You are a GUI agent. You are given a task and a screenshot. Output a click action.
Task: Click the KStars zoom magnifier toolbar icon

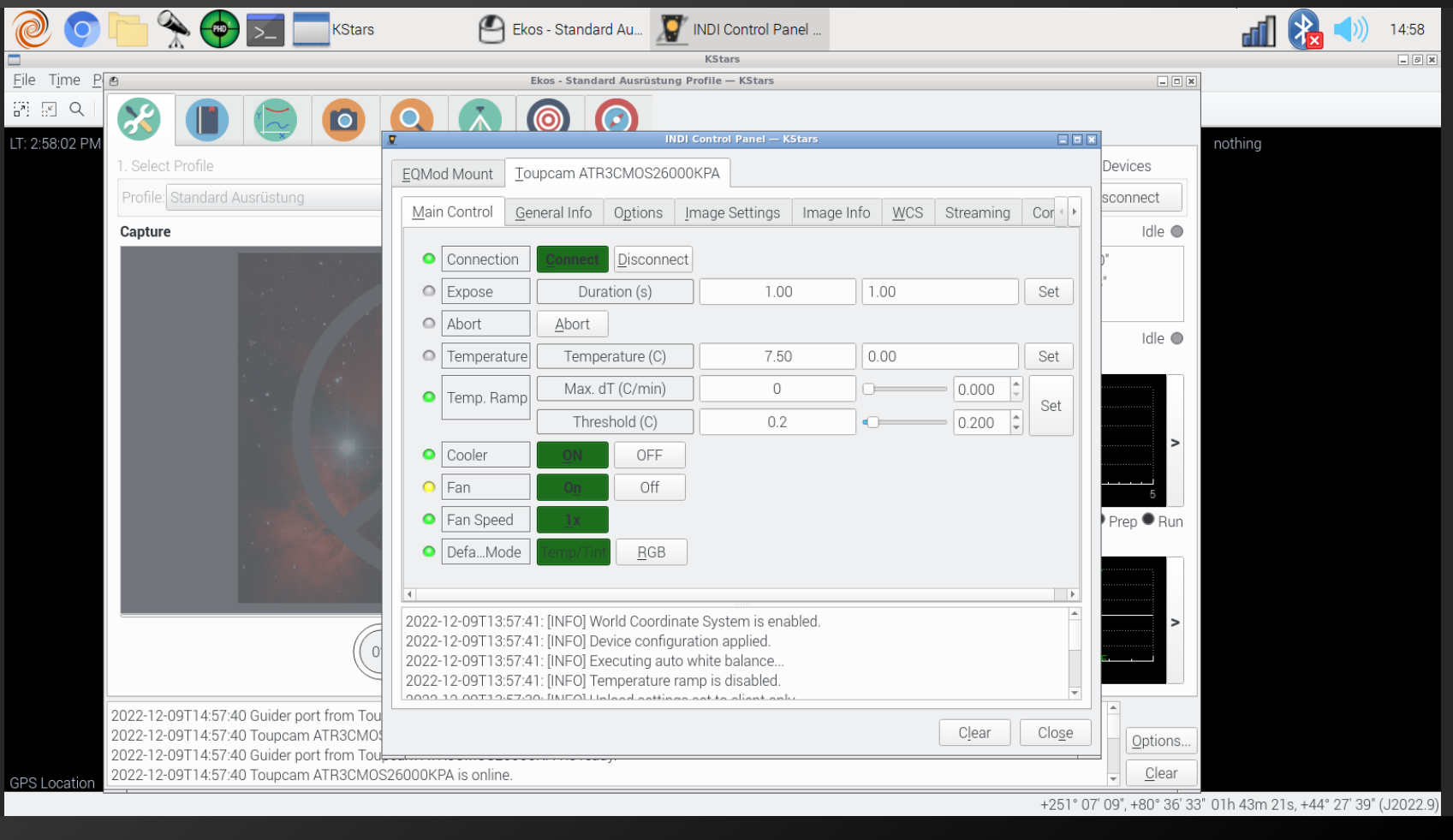pyautogui.click(x=77, y=109)
